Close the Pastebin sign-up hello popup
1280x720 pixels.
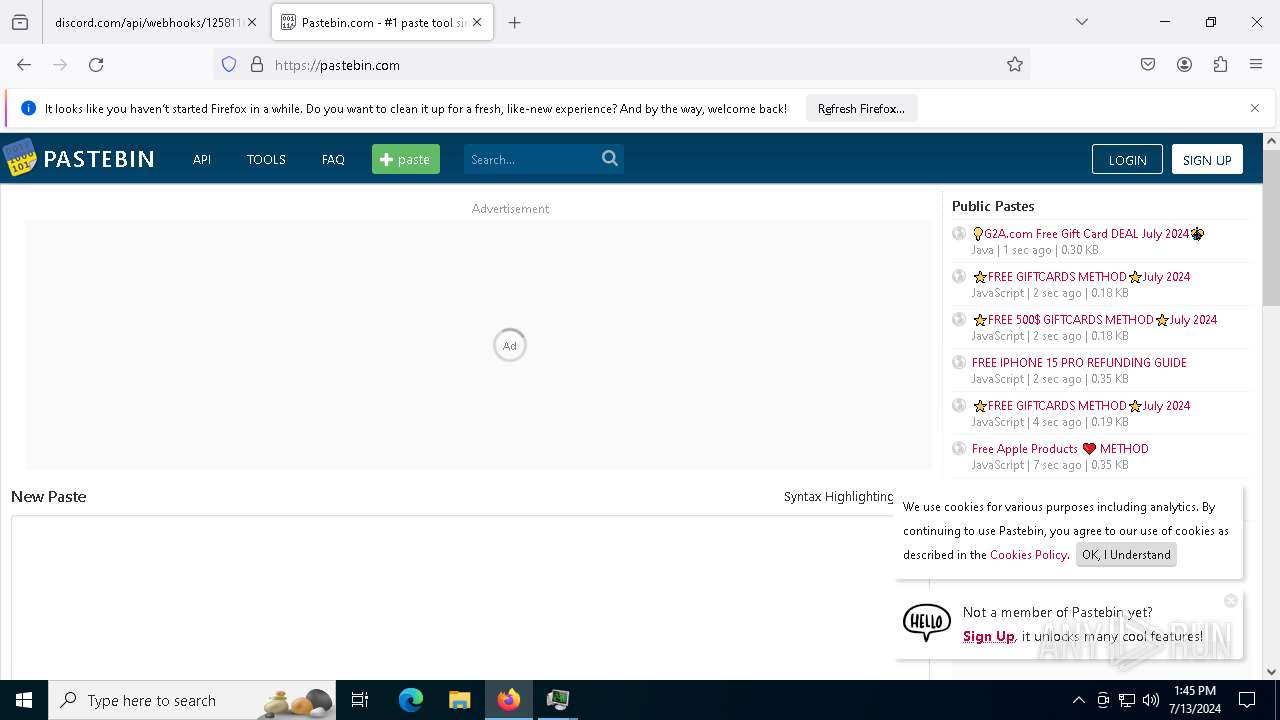coord(1231,601)
